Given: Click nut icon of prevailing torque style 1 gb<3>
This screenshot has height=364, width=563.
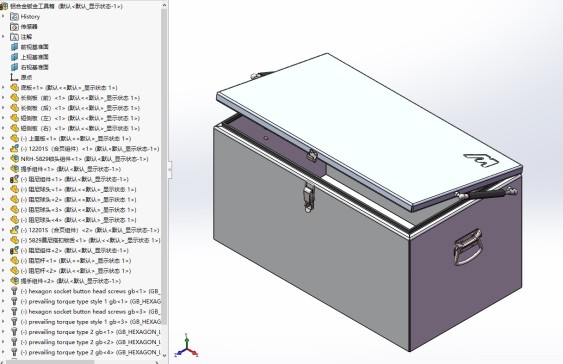Looking at the screenshot, I should pos(14,321).
